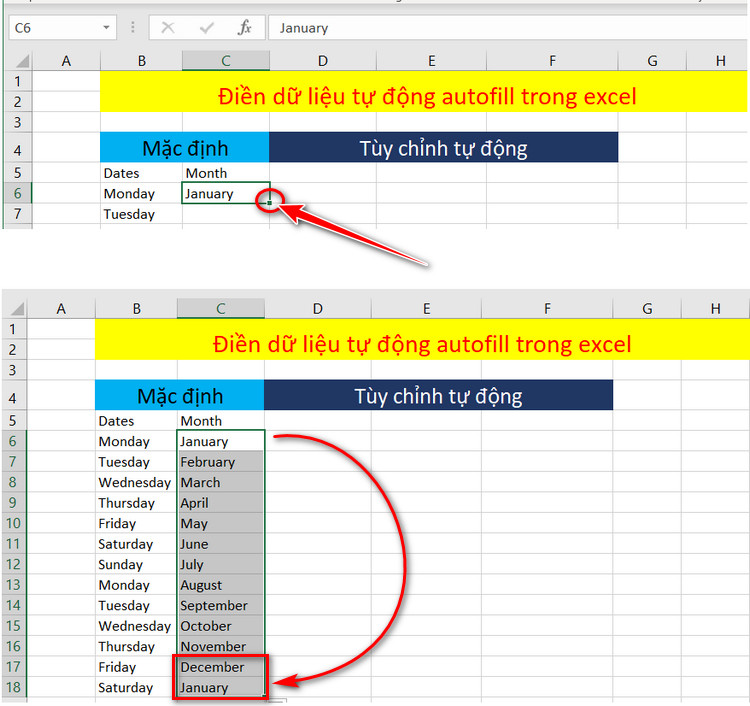
Task: Select column C header in upper spreadsheet
Action: pos(226,61)
